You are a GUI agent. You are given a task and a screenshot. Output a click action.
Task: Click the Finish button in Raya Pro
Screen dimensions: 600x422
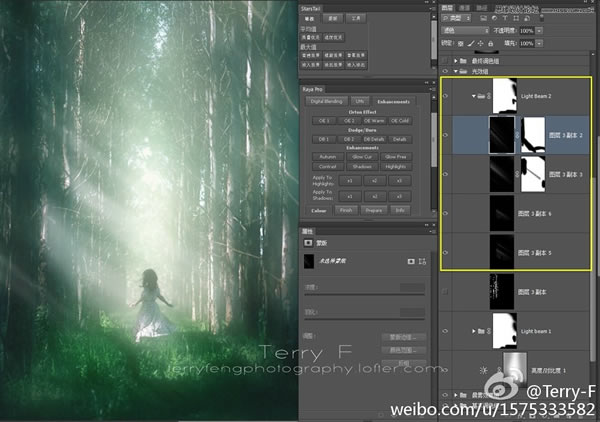coord(346,210)
